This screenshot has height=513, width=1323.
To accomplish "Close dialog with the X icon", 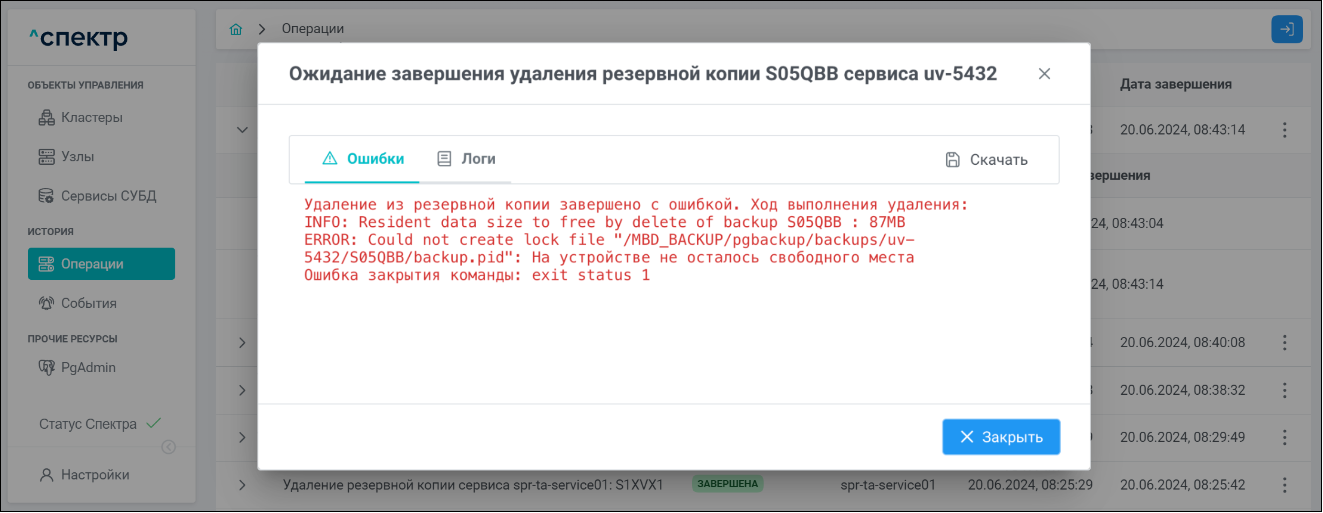I will (1044, 74).
